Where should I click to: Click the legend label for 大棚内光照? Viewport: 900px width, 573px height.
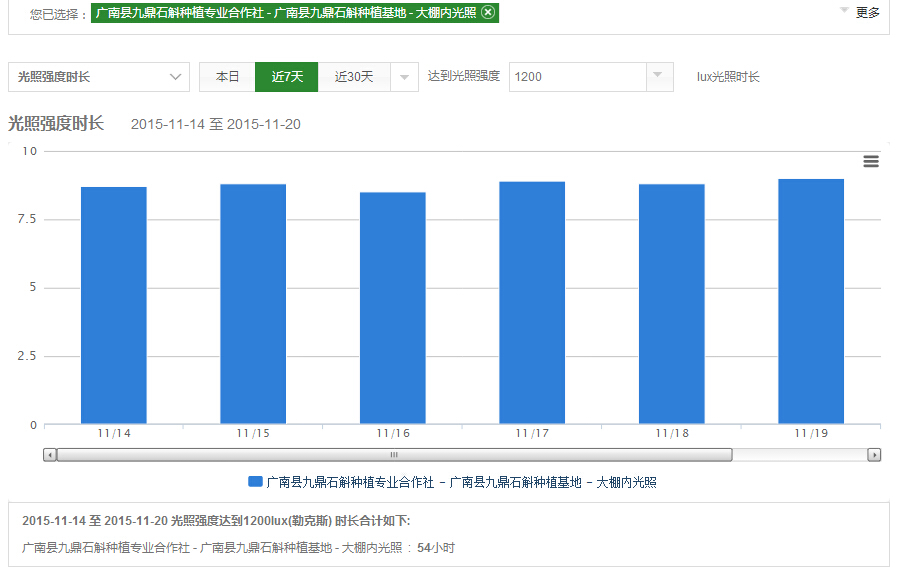461,482
